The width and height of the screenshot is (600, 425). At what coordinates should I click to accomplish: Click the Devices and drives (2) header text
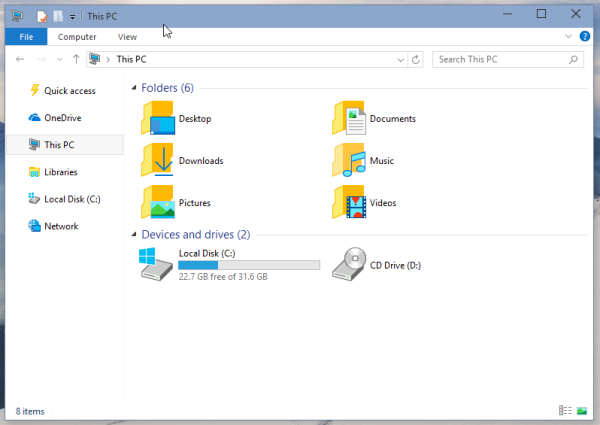196,234
